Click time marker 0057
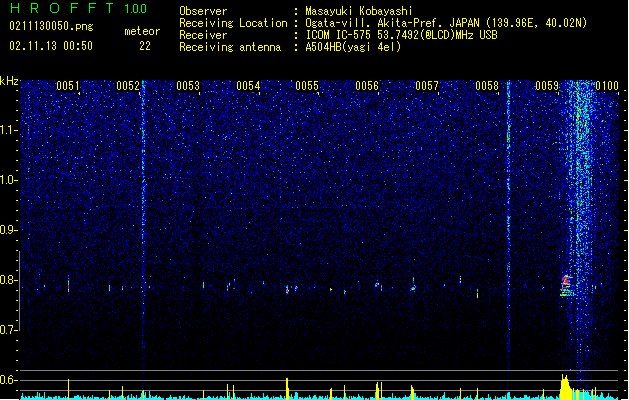The image size is (629, 400). point(427,86)
